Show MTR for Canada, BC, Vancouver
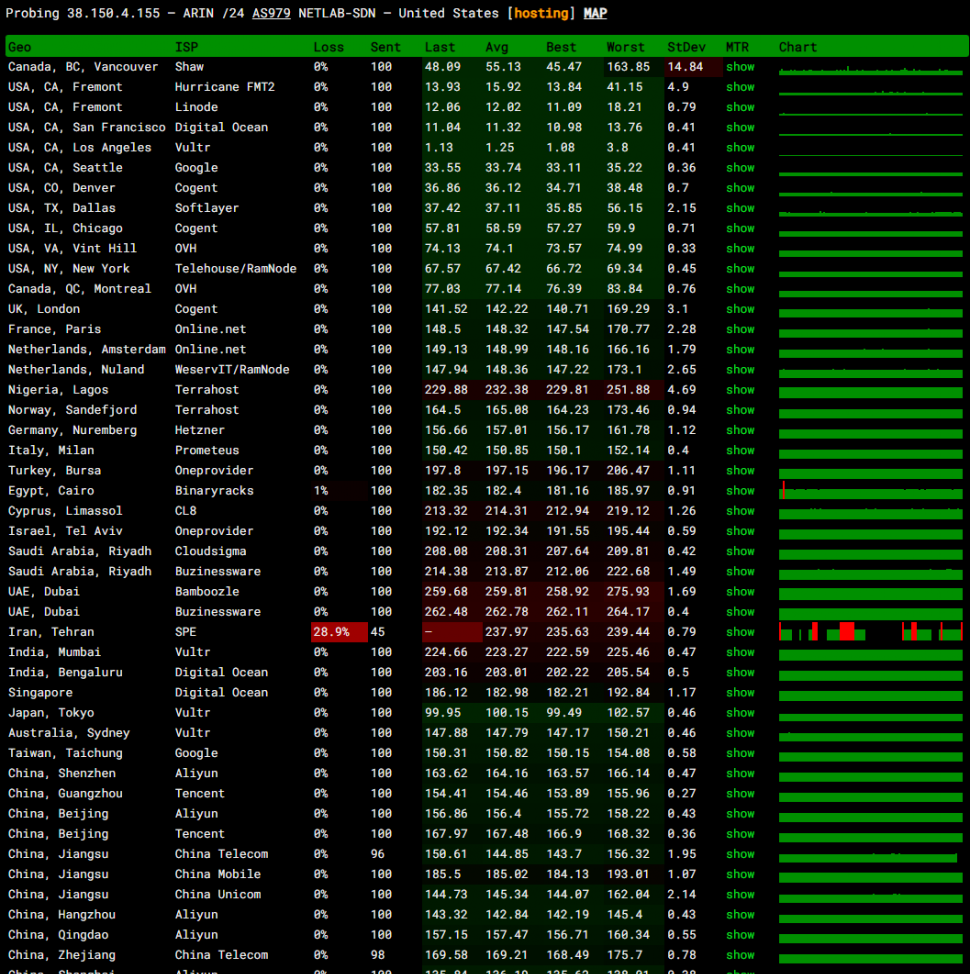This screenshot has height=974, width=970. click(x=740, y=67)
